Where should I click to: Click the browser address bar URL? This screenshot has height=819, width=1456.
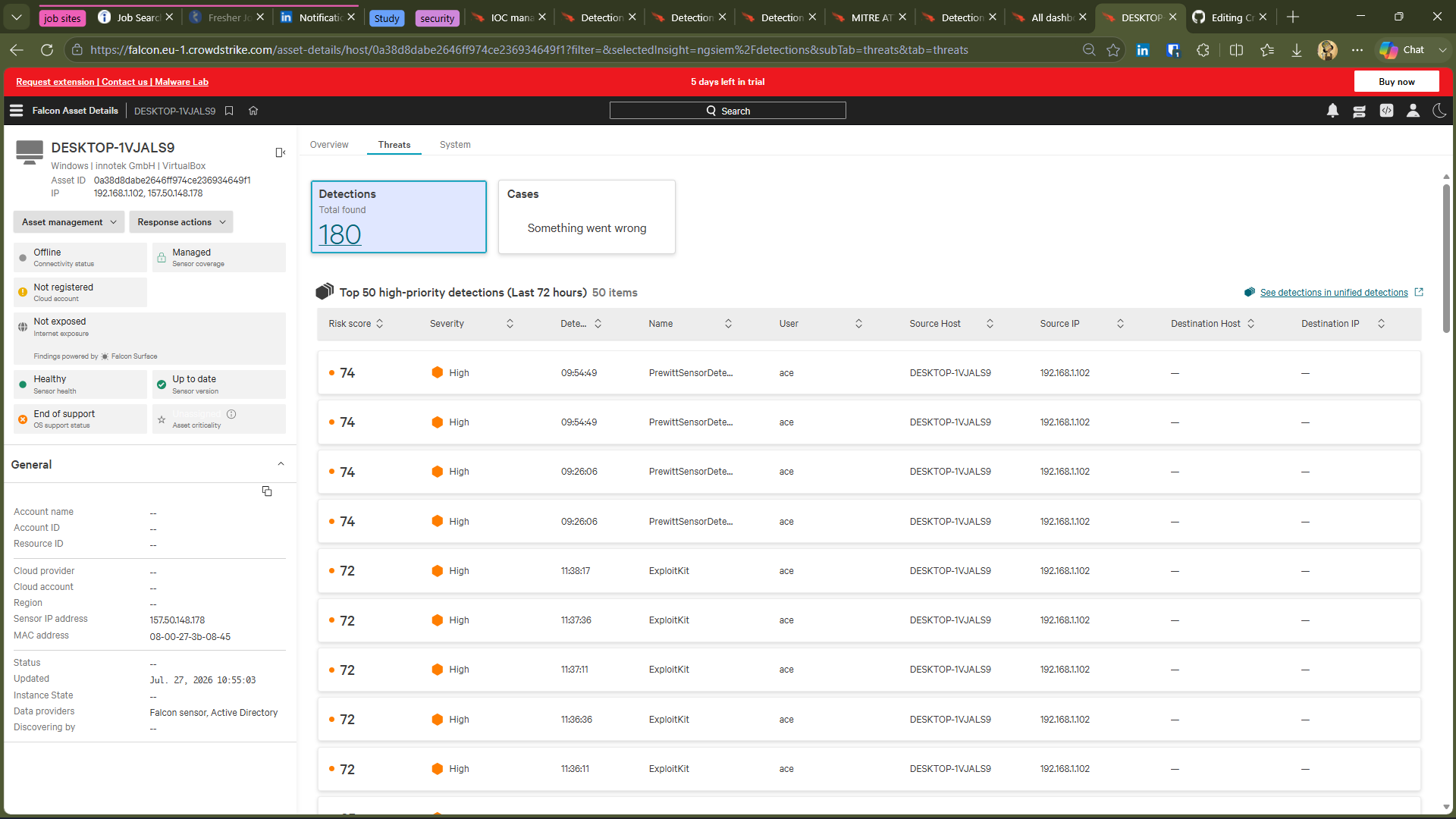[529, 50]
